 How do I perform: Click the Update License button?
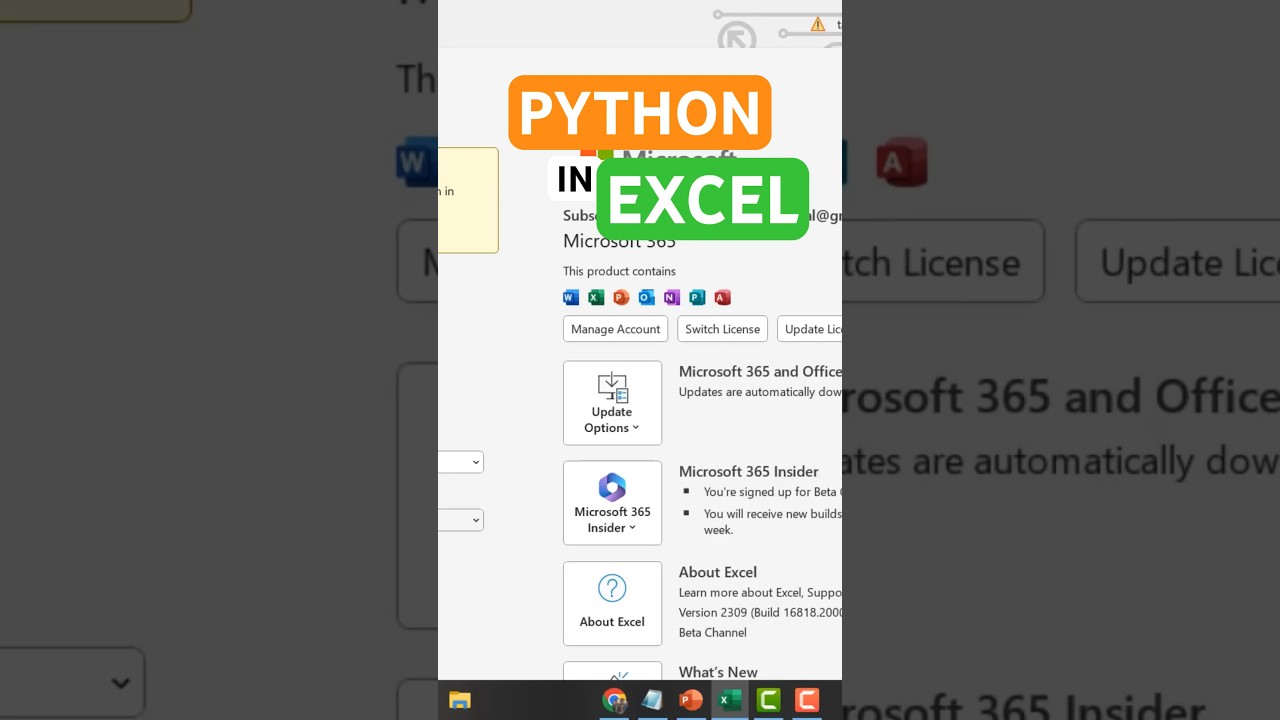809,329
